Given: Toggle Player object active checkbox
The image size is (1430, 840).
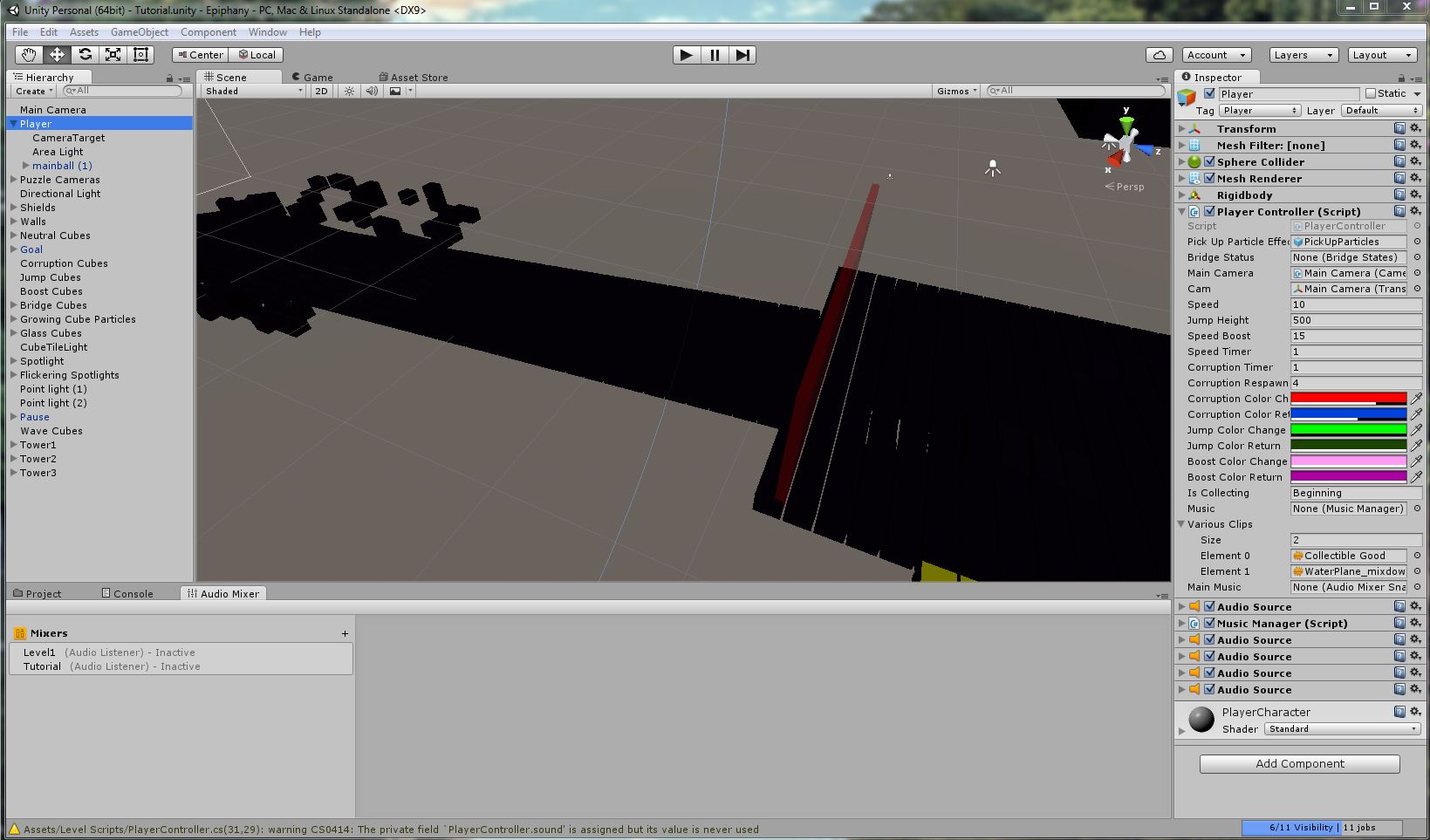Looking at the screenshot, I should (x=1209, y=93).
